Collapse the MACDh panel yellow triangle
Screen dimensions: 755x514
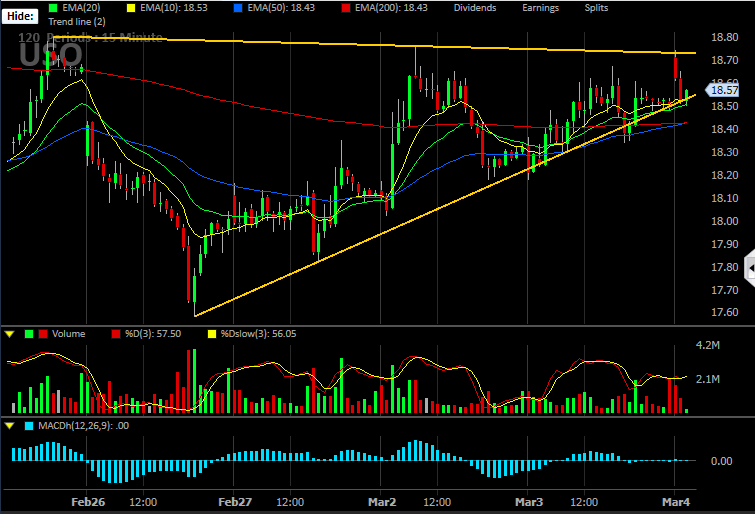pyautogui.click(x=10, y=426)
